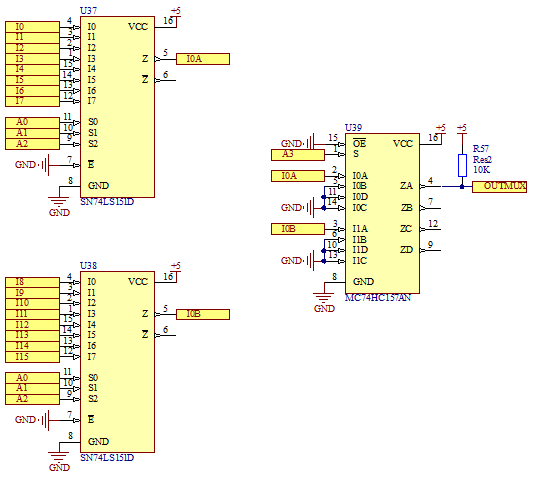533x477 pixels.
Task: Click GND symbol at U37 pin 7
Action: (x=33, y=165)
